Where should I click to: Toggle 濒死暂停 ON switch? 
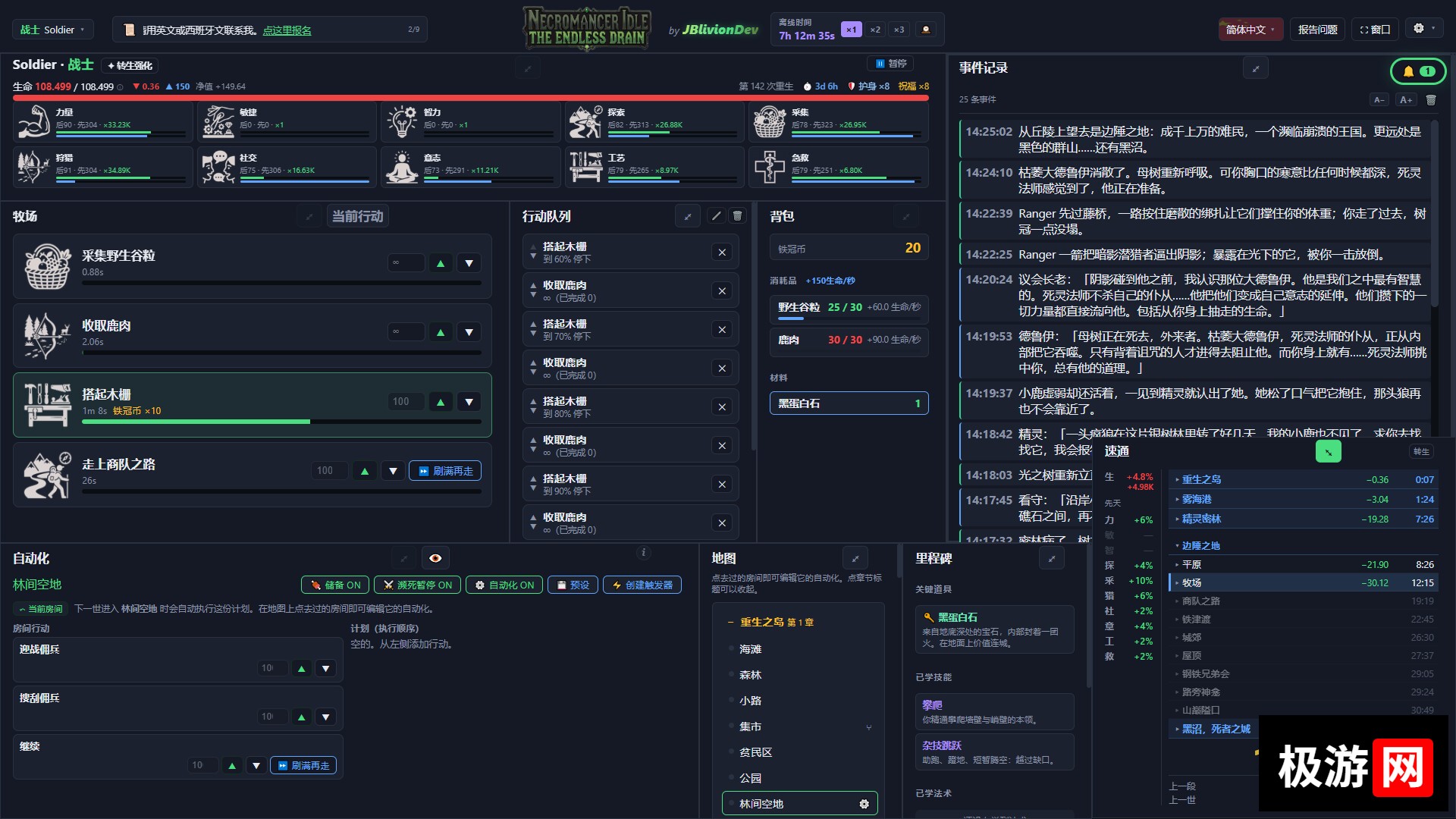pyautogui.click(x=417, y=585)
